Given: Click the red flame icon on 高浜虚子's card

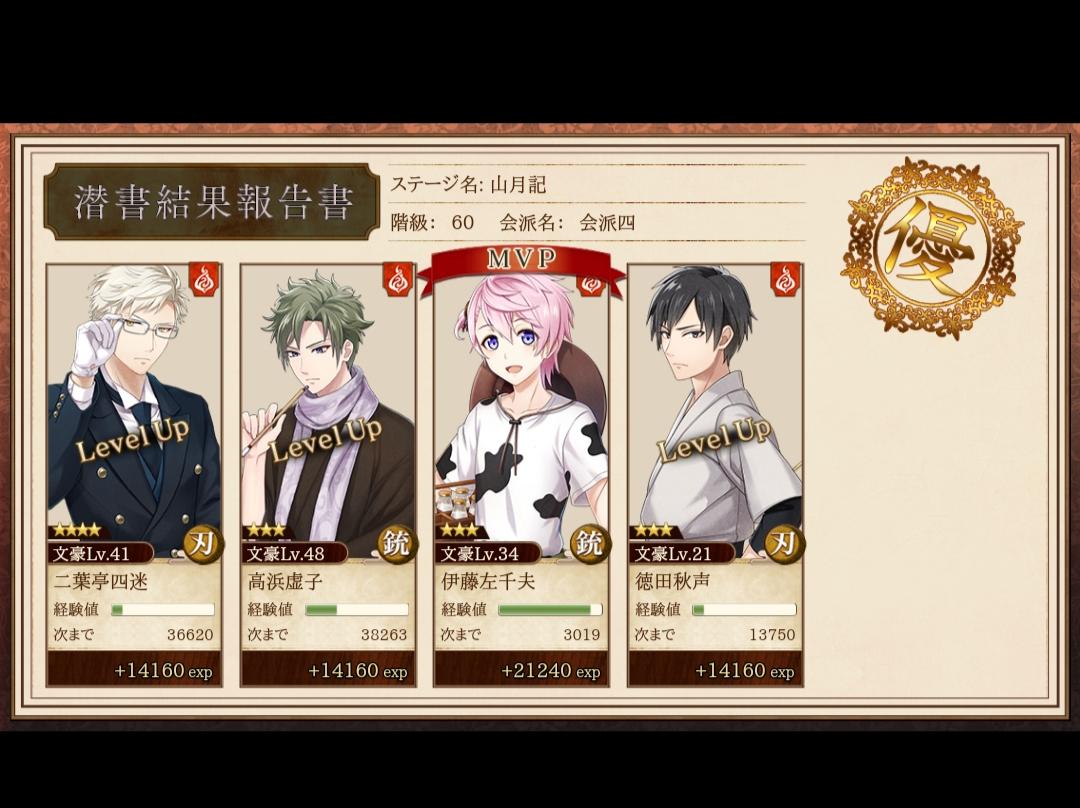Looking at the screenshot, I should click(399, 280).
